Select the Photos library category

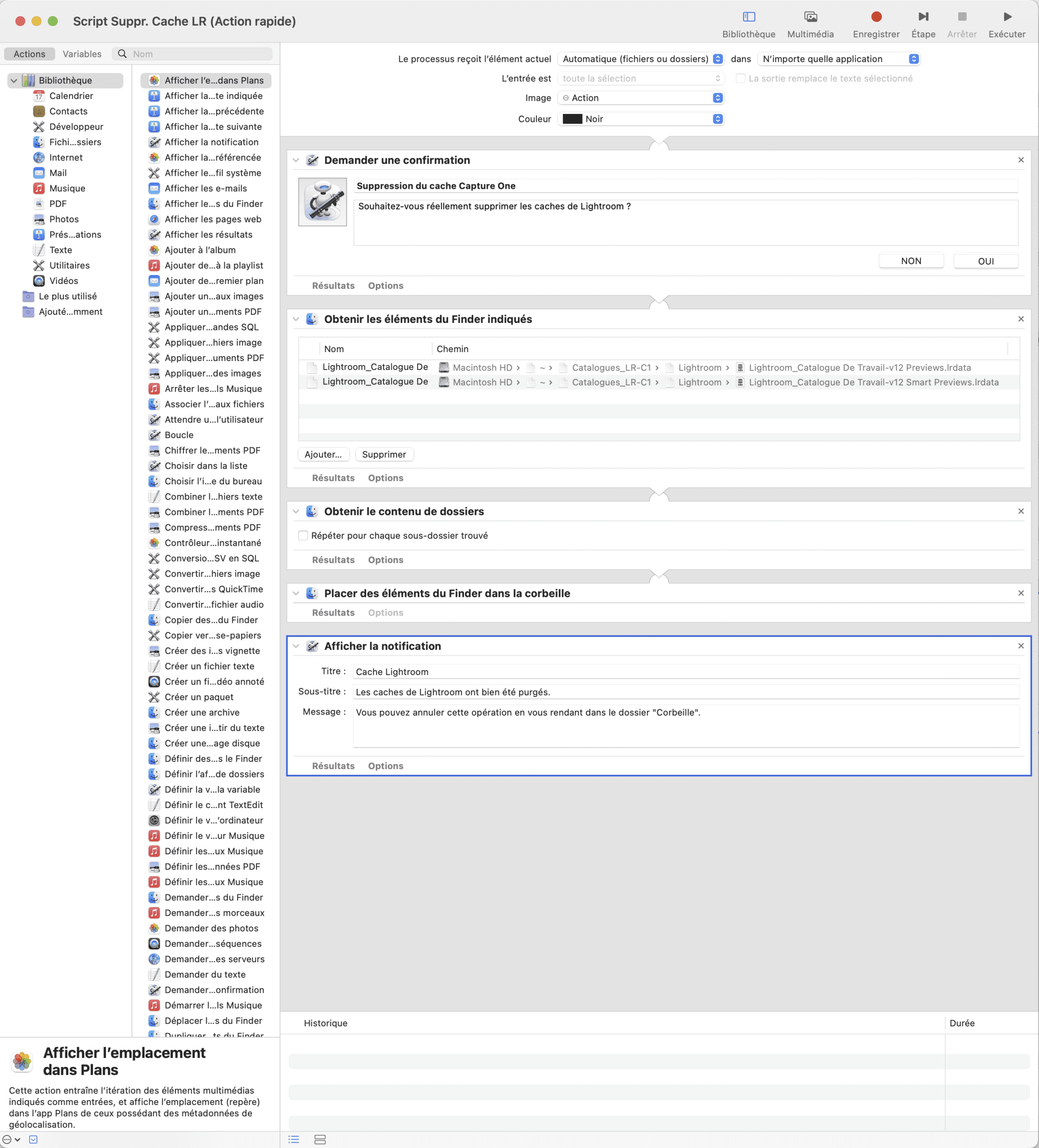coord(64,219)
